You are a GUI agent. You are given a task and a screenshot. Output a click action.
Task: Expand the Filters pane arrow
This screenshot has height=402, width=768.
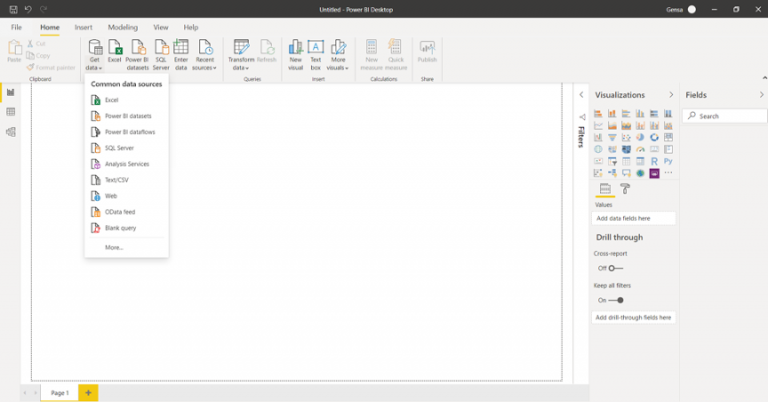(x=581, y=95)
